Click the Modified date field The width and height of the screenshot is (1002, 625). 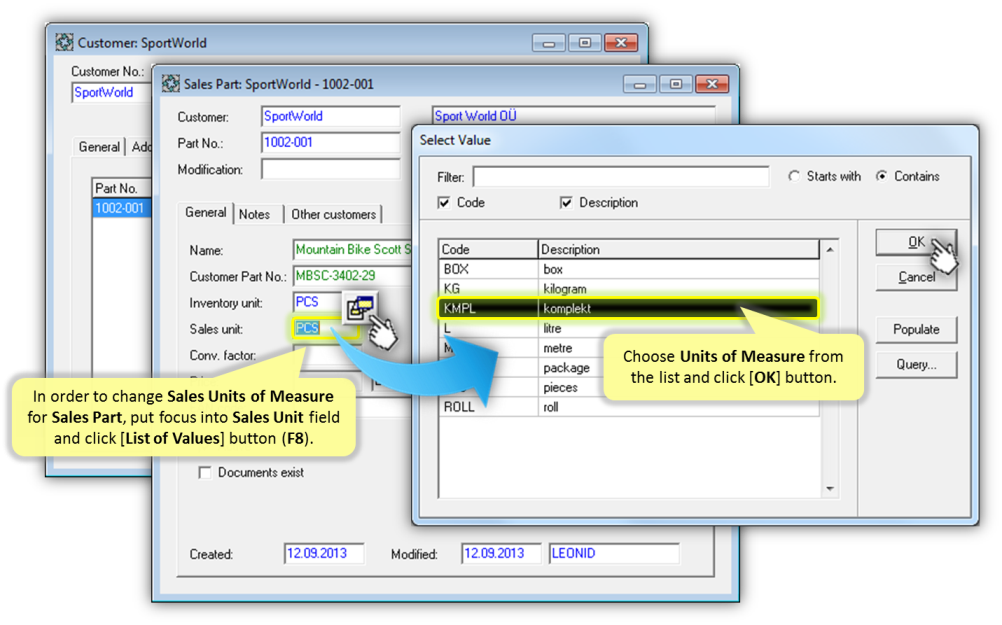[x=501, y=553]
